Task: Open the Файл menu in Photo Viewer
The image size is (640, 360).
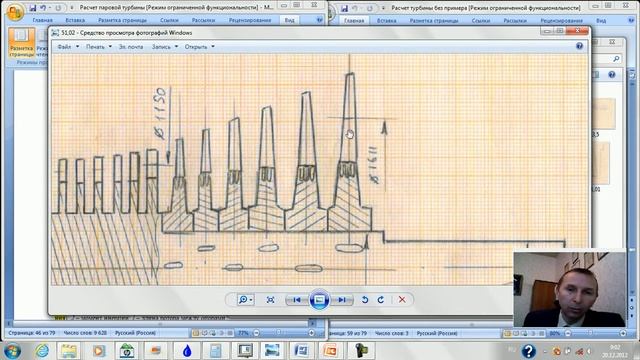Action: [x=68, y=47]
